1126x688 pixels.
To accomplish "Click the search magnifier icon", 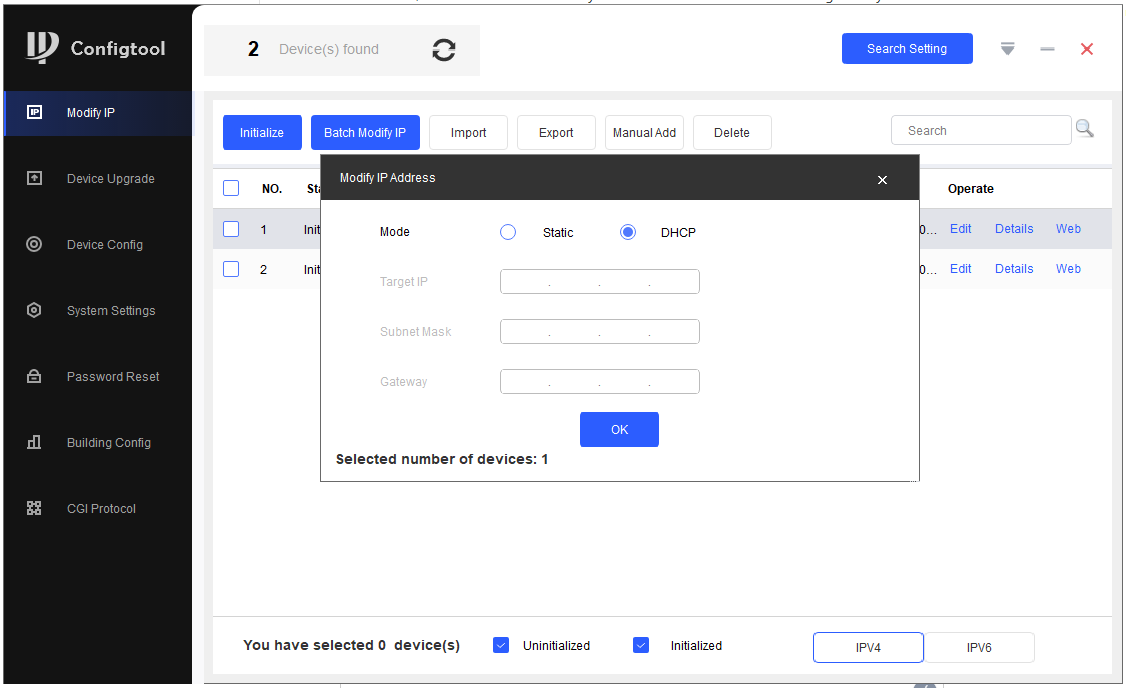I will 1084,129.
